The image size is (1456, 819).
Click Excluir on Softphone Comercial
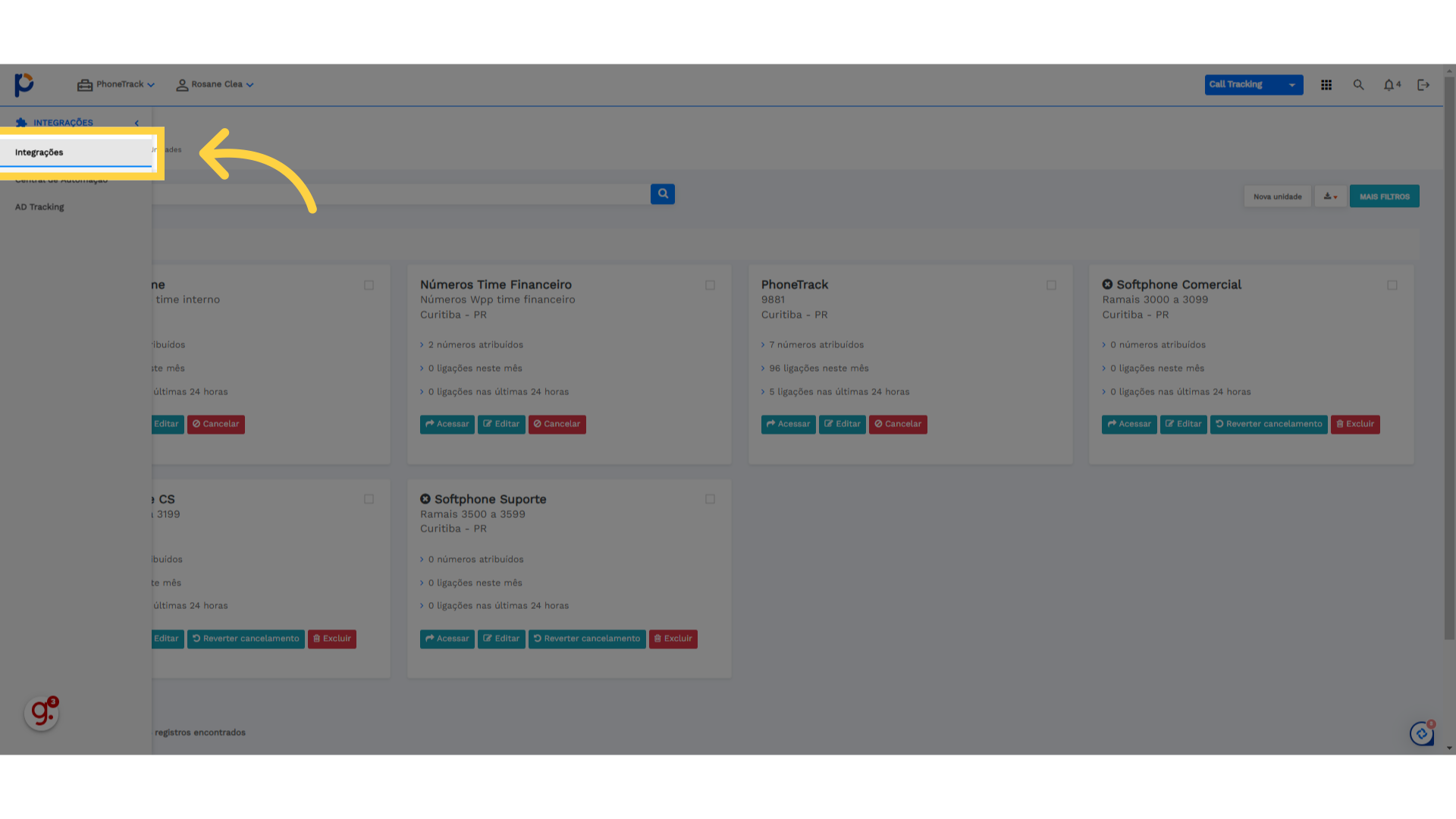[x=1355, y=424]
